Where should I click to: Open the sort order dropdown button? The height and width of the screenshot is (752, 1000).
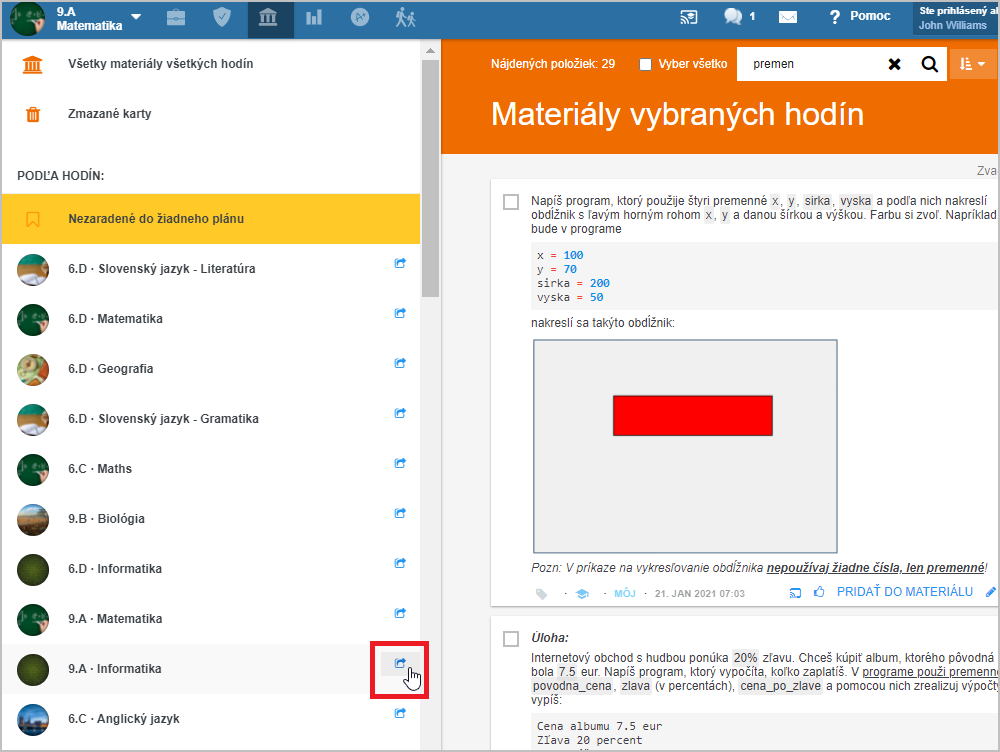pos(973,64)
